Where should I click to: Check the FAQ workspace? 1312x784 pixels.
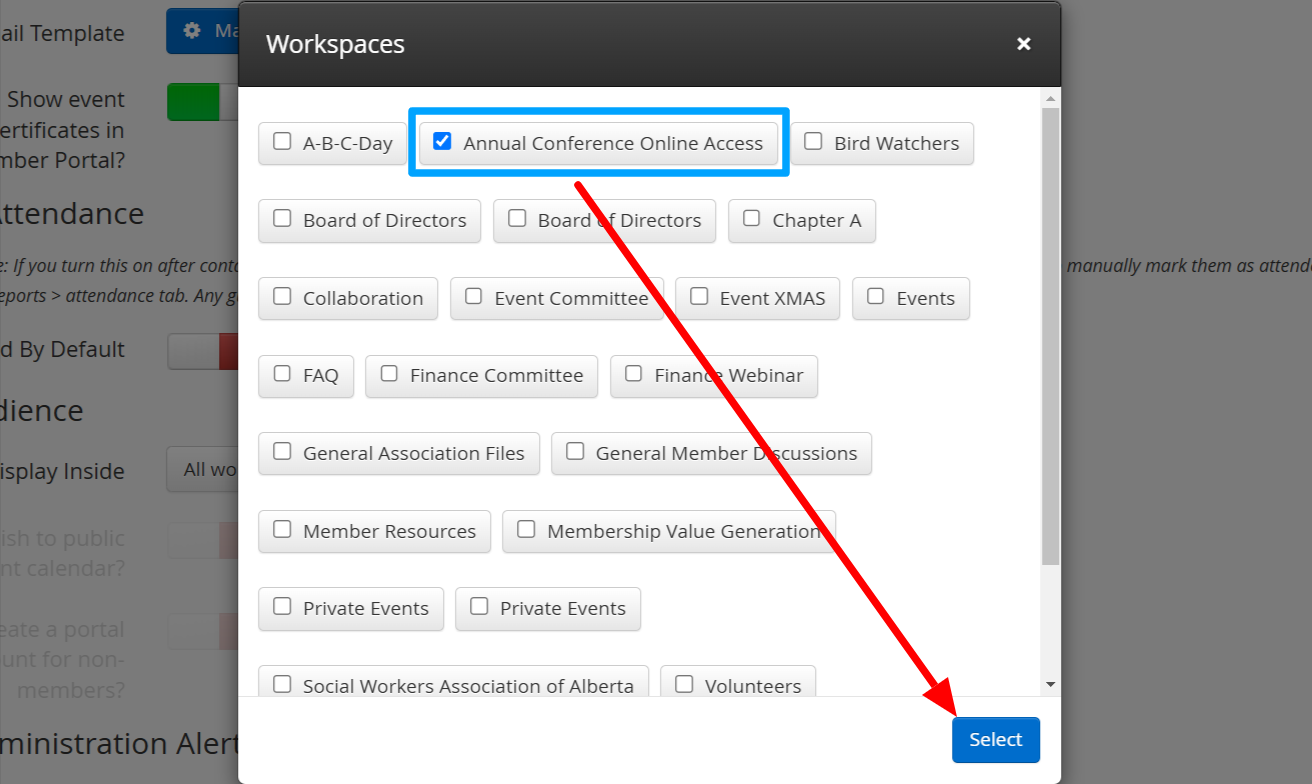tap(283, 374)
